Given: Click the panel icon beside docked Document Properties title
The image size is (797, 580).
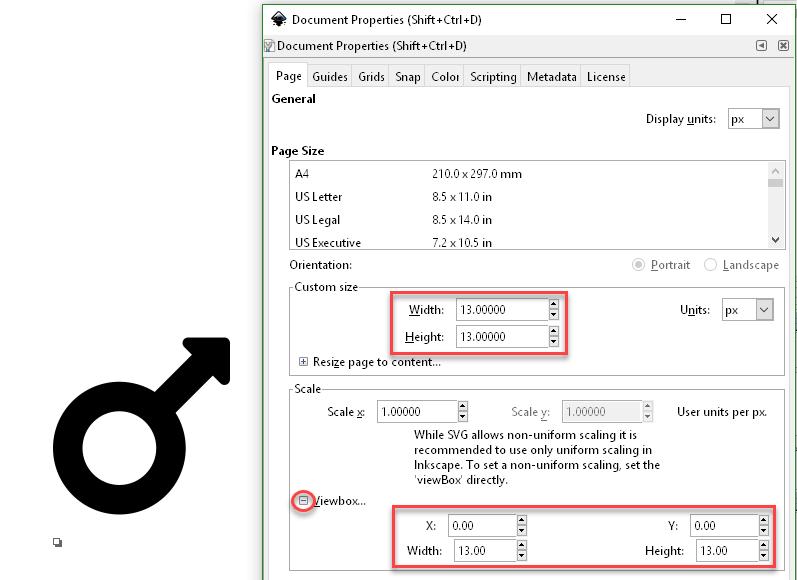Looking at the screenshot, I should click(x=269, y=46).
